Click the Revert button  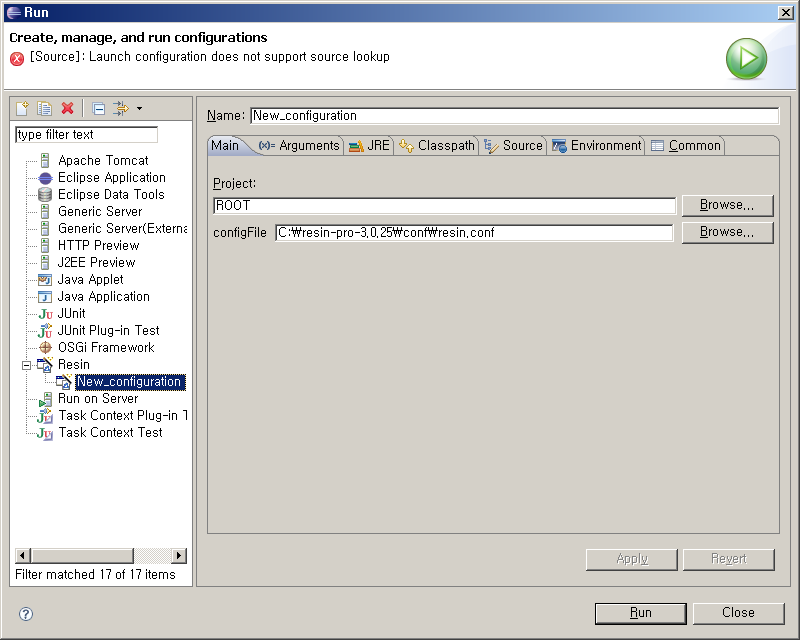pos(729,559)
